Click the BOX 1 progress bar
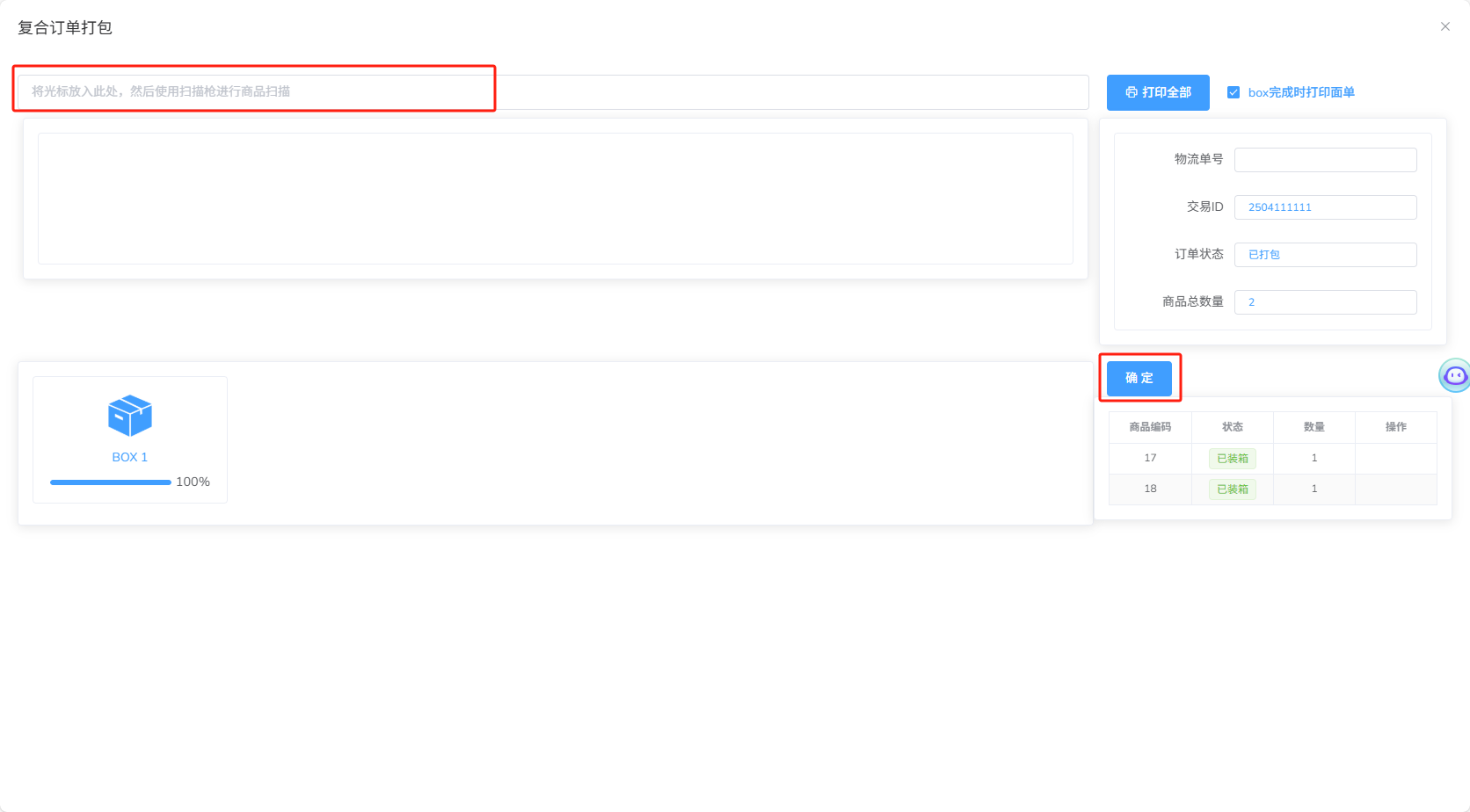1470x812 pixels. pyautogui.click(x=111, y=482)
